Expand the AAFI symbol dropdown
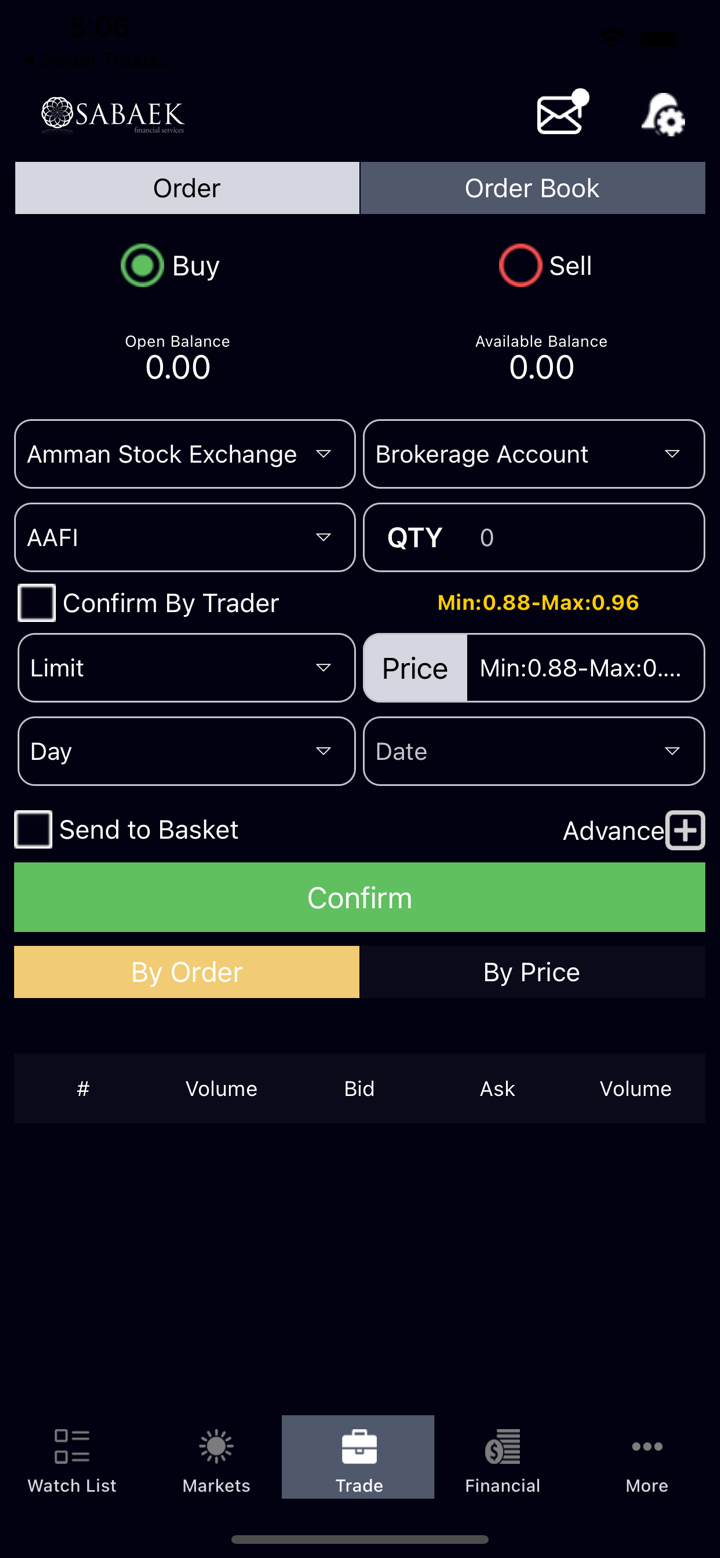Viewport: 720px width, 1558px height. coord(185,538)
